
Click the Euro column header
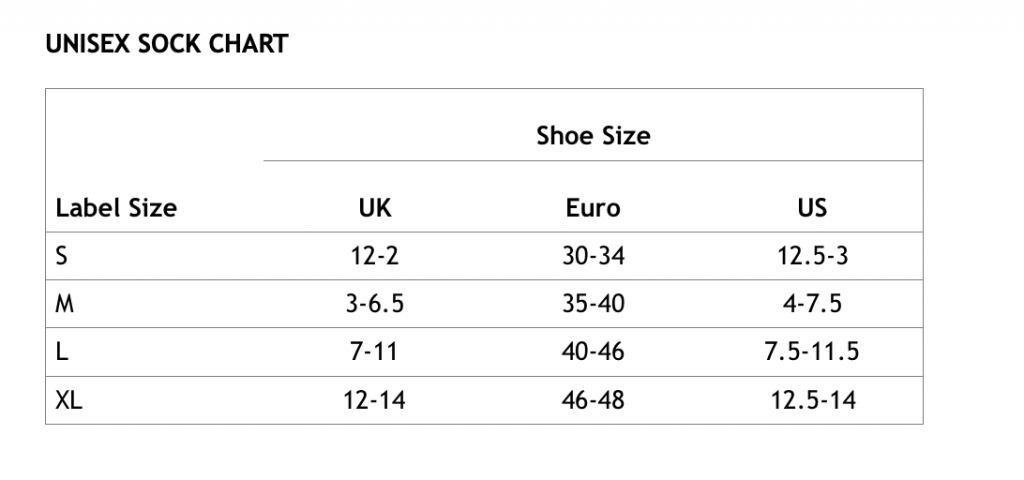(x=593, y=208)
